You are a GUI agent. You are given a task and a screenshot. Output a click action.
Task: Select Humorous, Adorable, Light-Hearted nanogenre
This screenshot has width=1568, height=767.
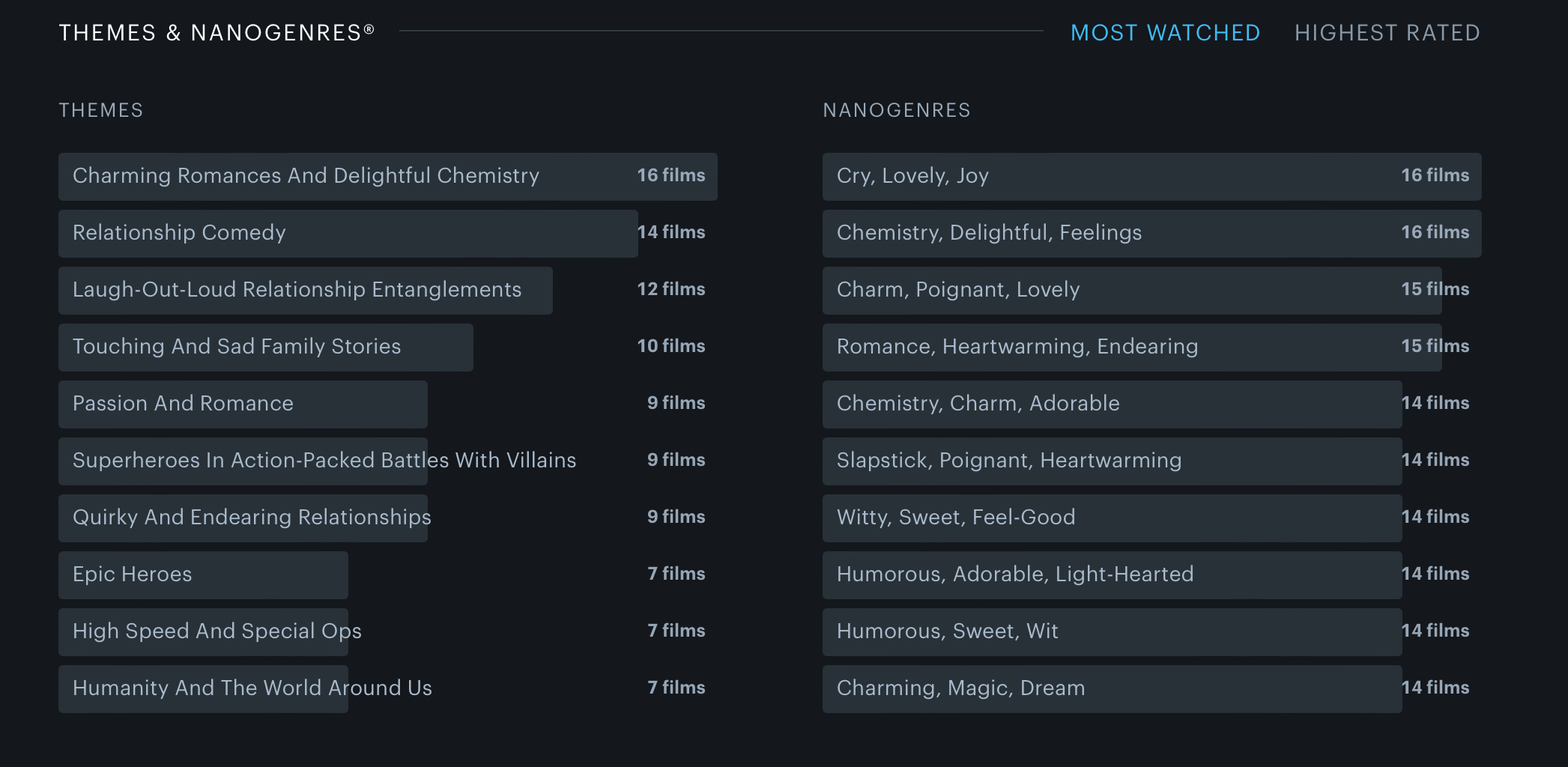pos(1015,575)
